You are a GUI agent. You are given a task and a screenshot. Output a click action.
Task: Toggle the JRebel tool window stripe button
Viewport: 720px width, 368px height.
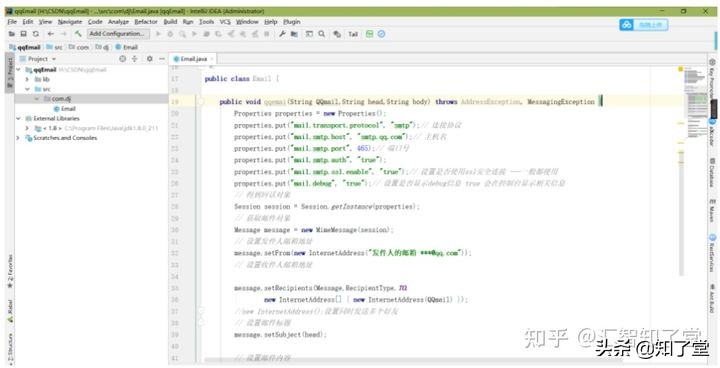pos(10,311)
